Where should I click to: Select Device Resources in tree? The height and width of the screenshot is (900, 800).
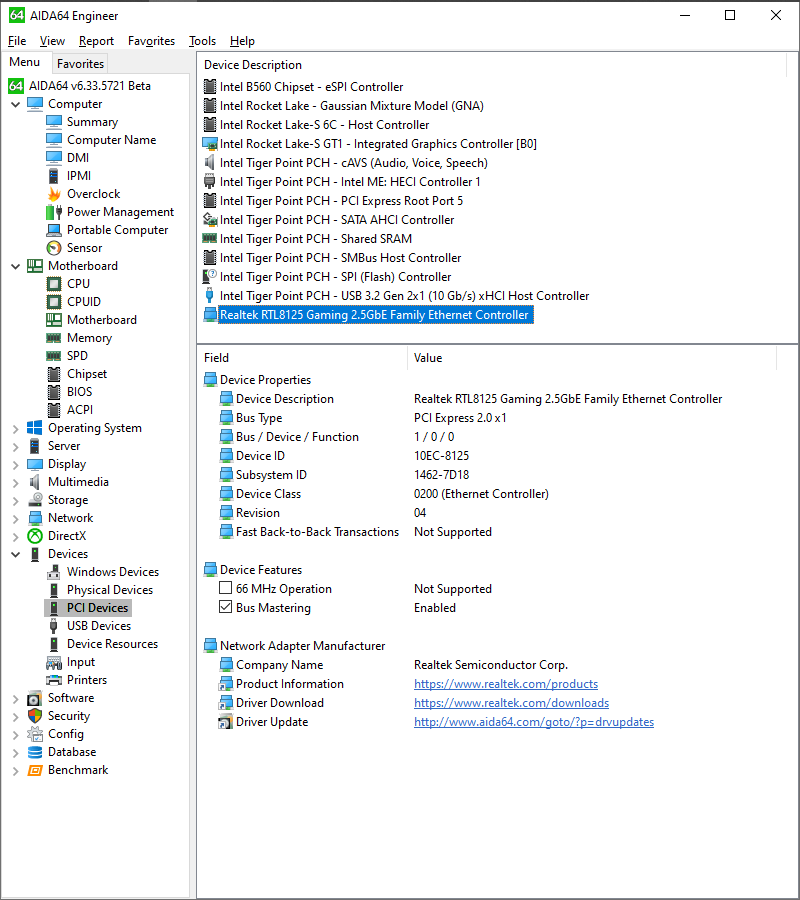coord(112,644)
